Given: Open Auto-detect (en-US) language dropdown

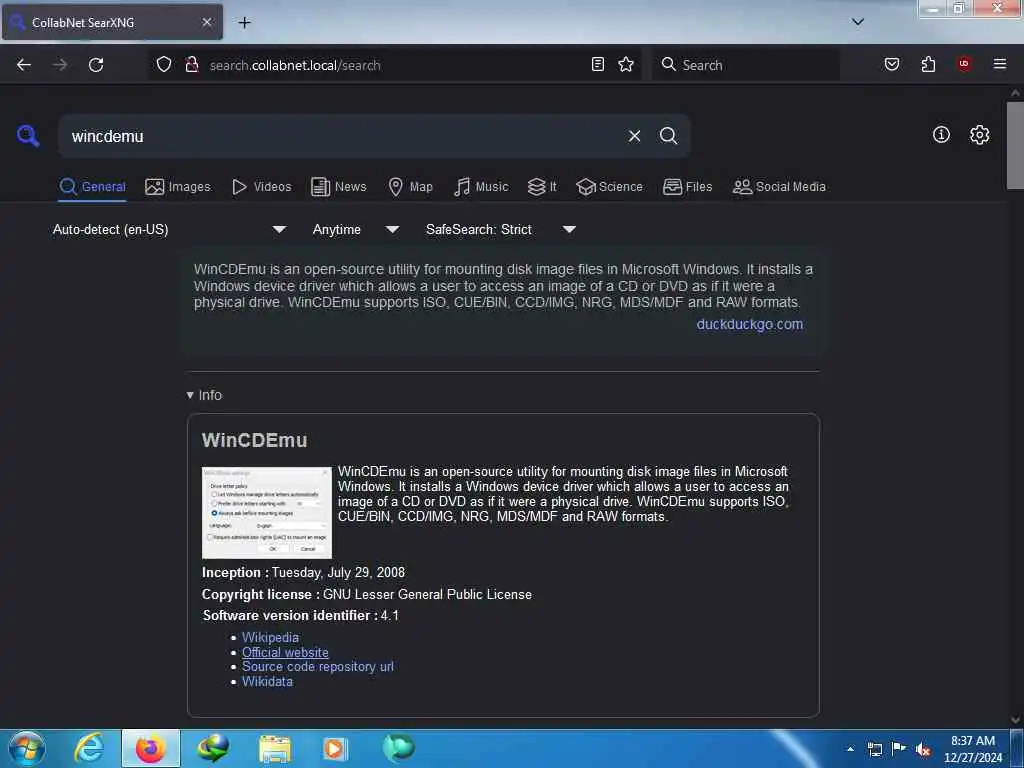Looking at the screenshot, I should point(169,229).
